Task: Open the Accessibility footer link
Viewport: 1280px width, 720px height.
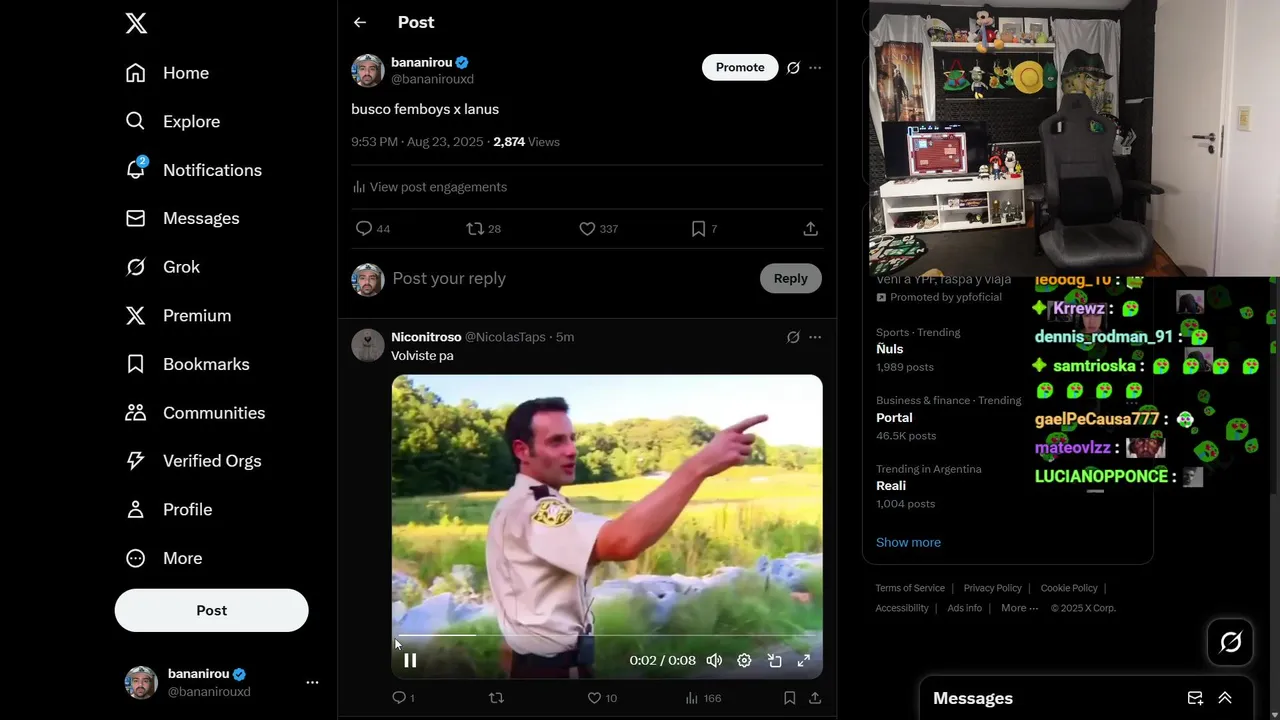Action: (902, 608)
